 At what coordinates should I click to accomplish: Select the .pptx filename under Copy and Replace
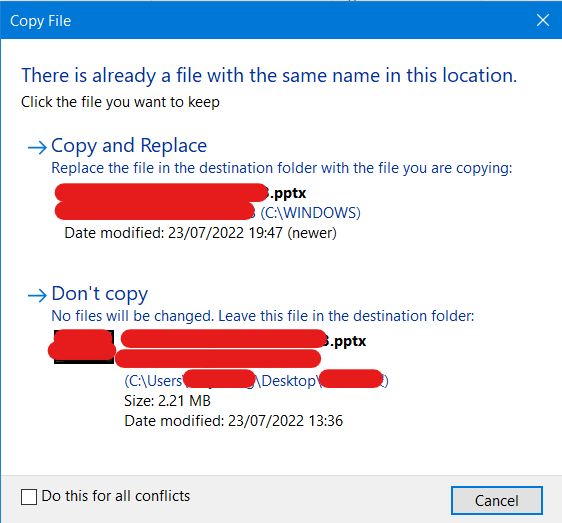click(x=180, y=193)
